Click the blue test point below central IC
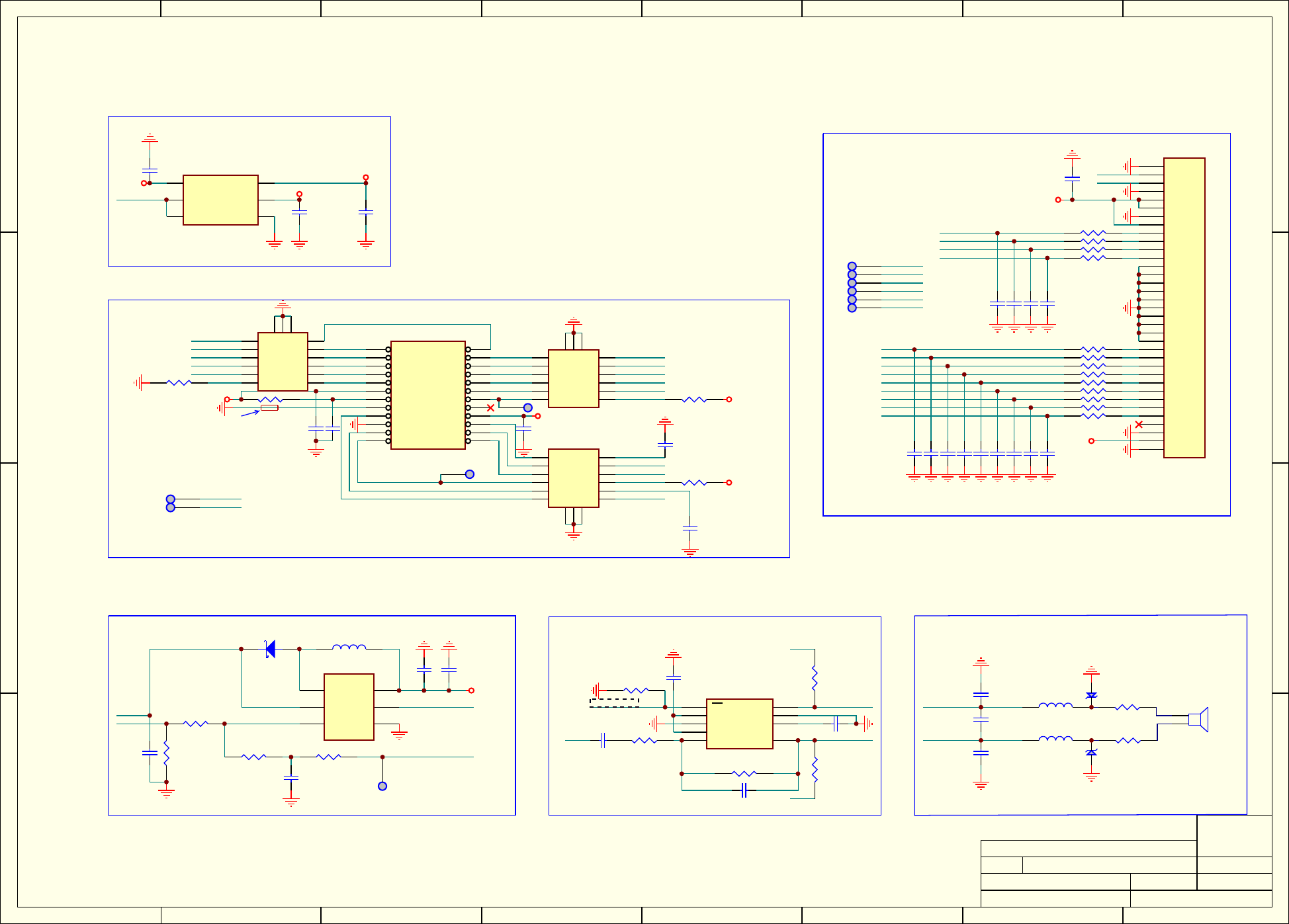The width and height of the screenshot is (1289, 924). coord(470,474)
